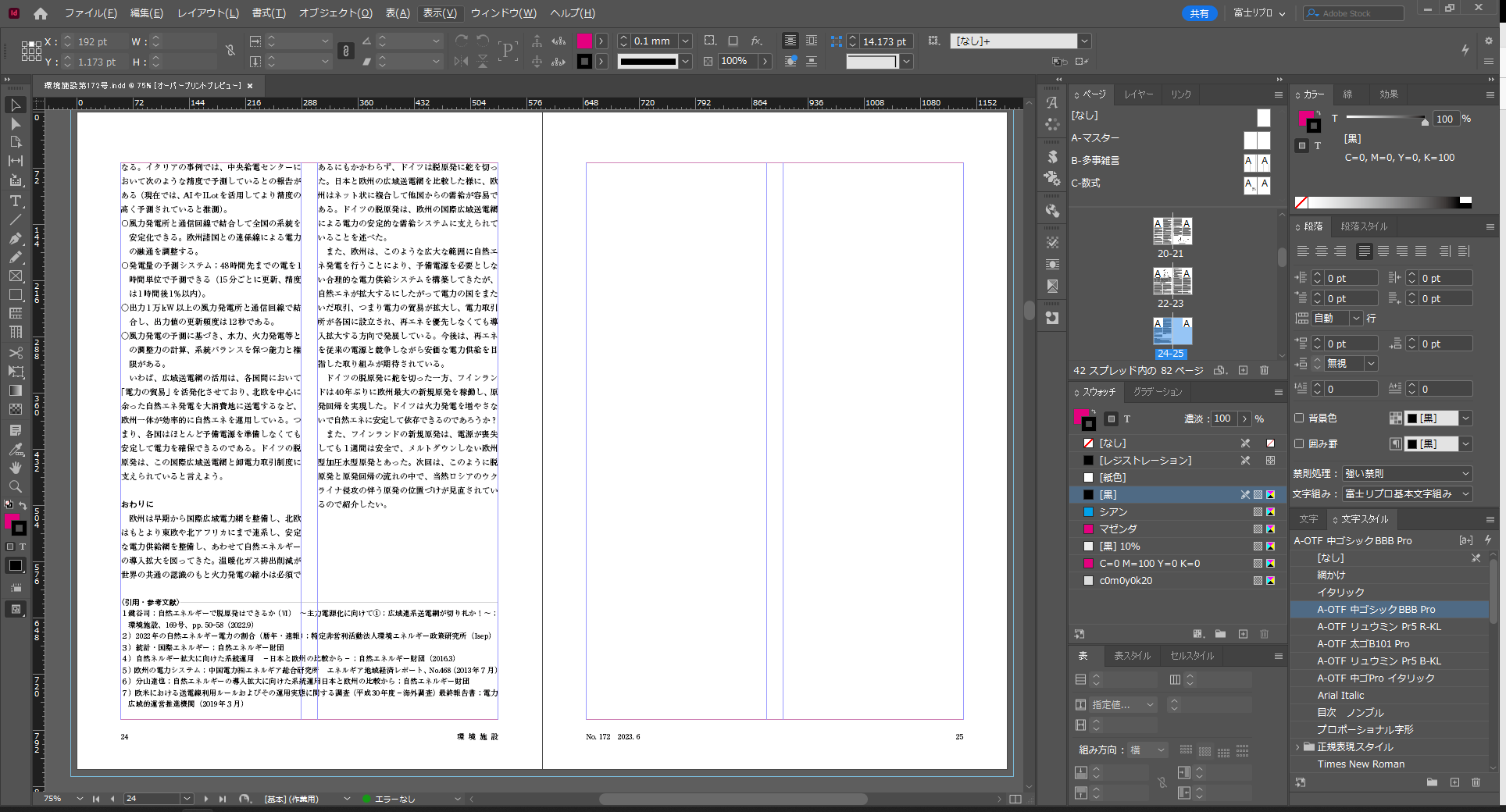Select the Line tool
1506x812 pixels.
point(16,219)
